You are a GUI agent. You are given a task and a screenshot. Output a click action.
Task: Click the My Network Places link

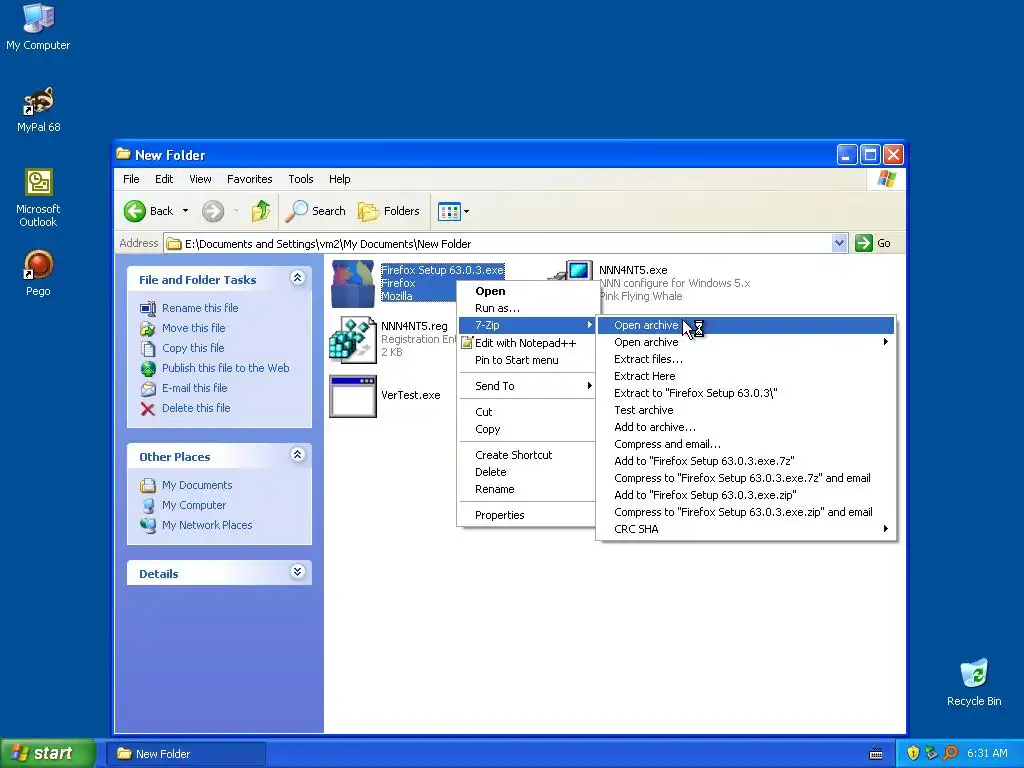(x=207, y=525)
